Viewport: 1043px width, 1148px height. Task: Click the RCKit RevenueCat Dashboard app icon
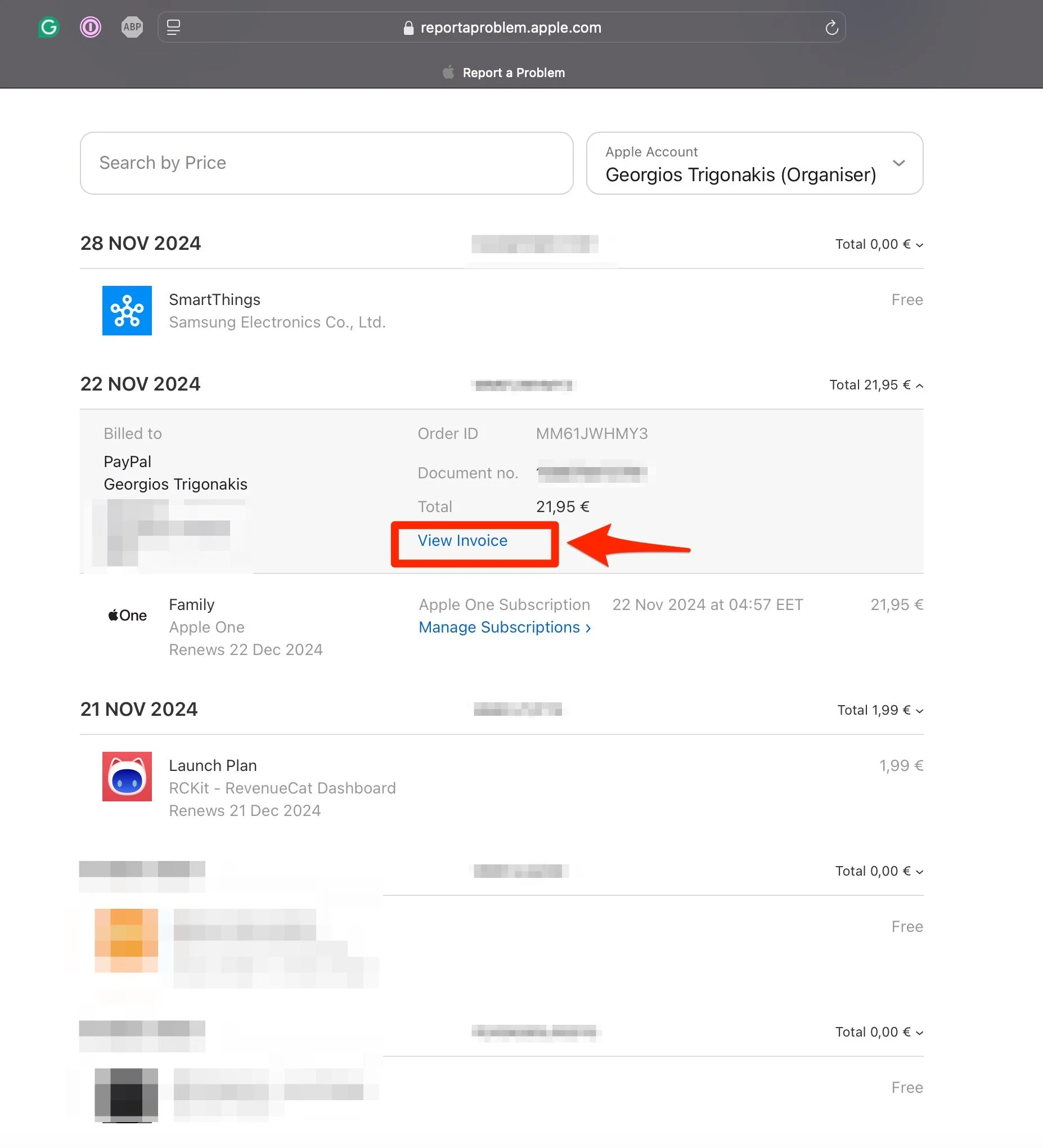pyautogui.click(x=127, y=777)
